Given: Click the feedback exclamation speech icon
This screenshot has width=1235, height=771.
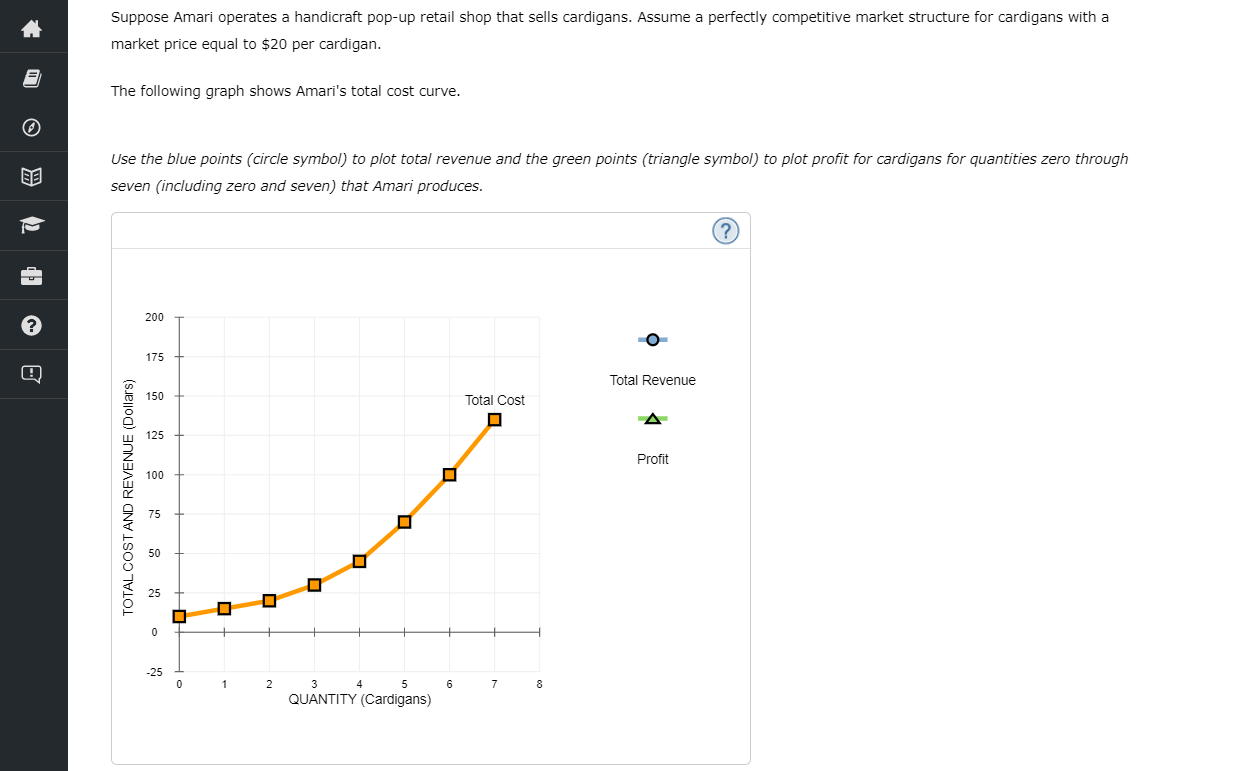Looking at the screenshot, I should [x=32, y=374].
